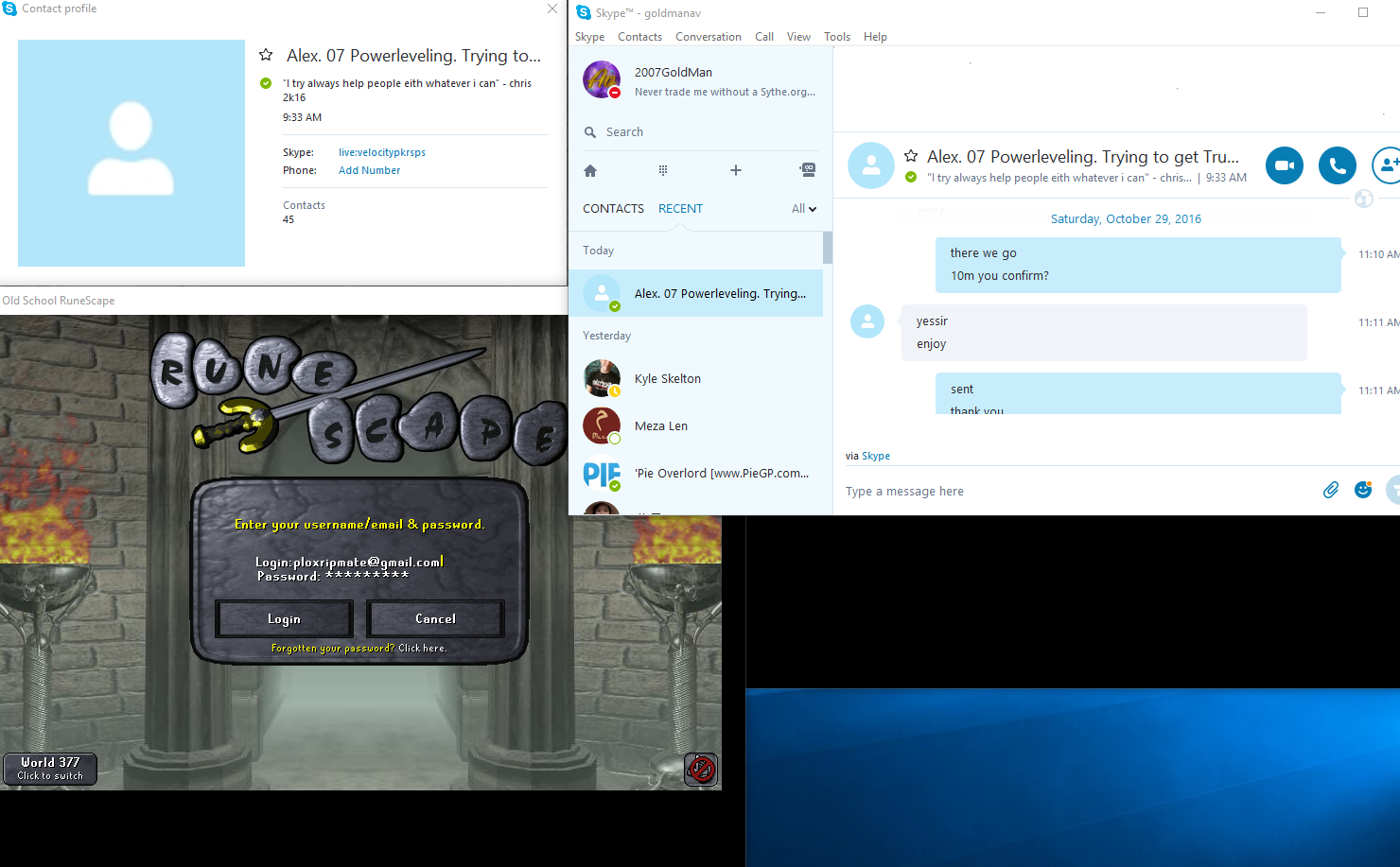Open the Conversation menu

(x=709, y=37)
